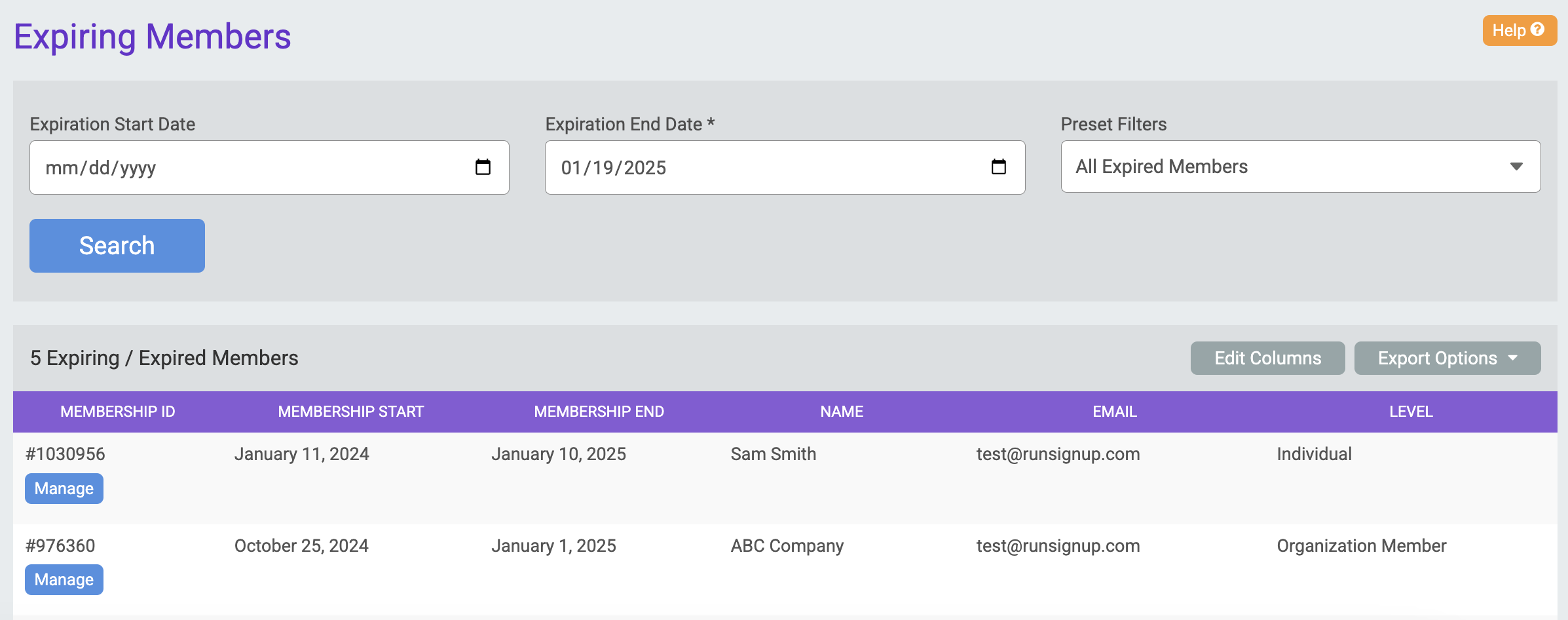
Task: Manage membership #1030956
Action: [x=64, y=488]
